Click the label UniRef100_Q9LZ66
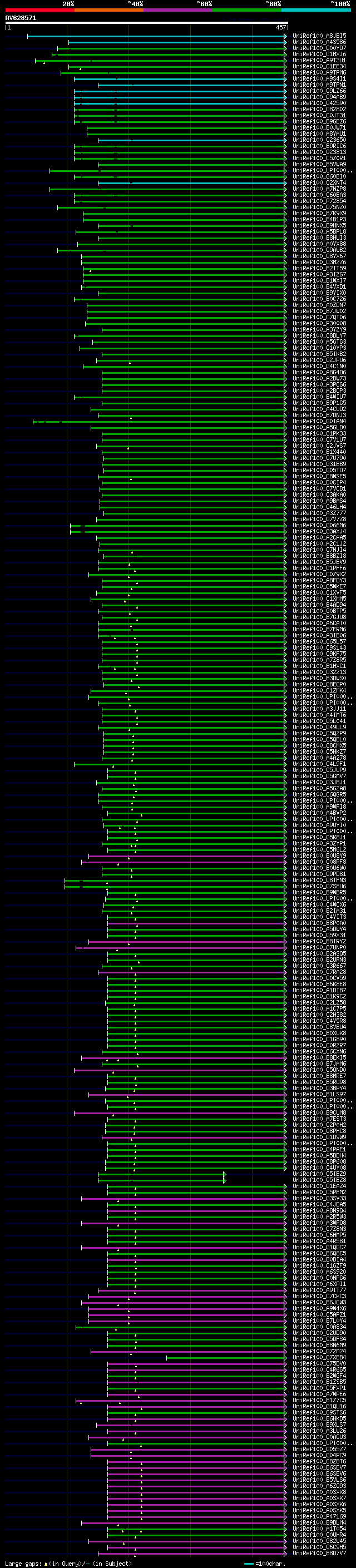Screen dimensions: 356x1568 [319, 91]
